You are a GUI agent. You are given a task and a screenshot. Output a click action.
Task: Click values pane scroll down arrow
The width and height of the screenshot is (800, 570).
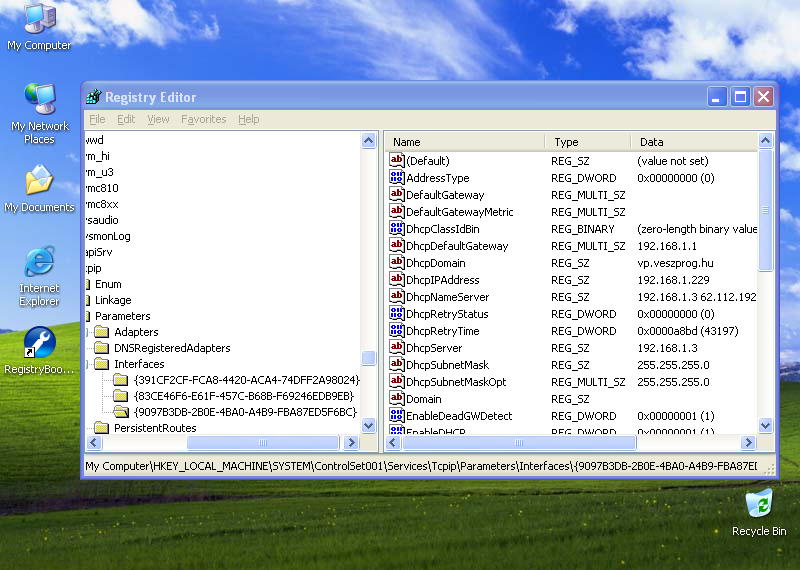pyautogui.click(x=765, y=425)
